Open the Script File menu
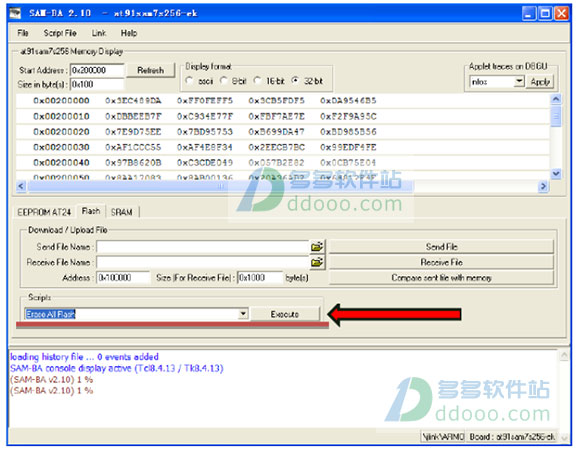 pos(60,33)
